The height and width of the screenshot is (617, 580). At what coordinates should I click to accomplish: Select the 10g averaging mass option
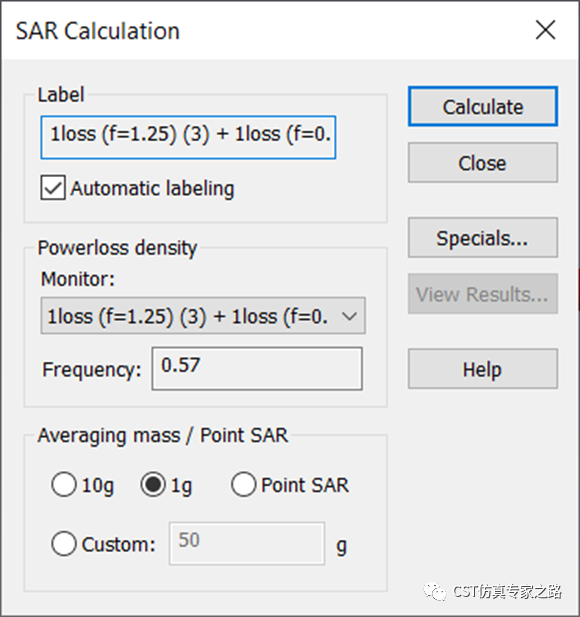coord(64,484)
